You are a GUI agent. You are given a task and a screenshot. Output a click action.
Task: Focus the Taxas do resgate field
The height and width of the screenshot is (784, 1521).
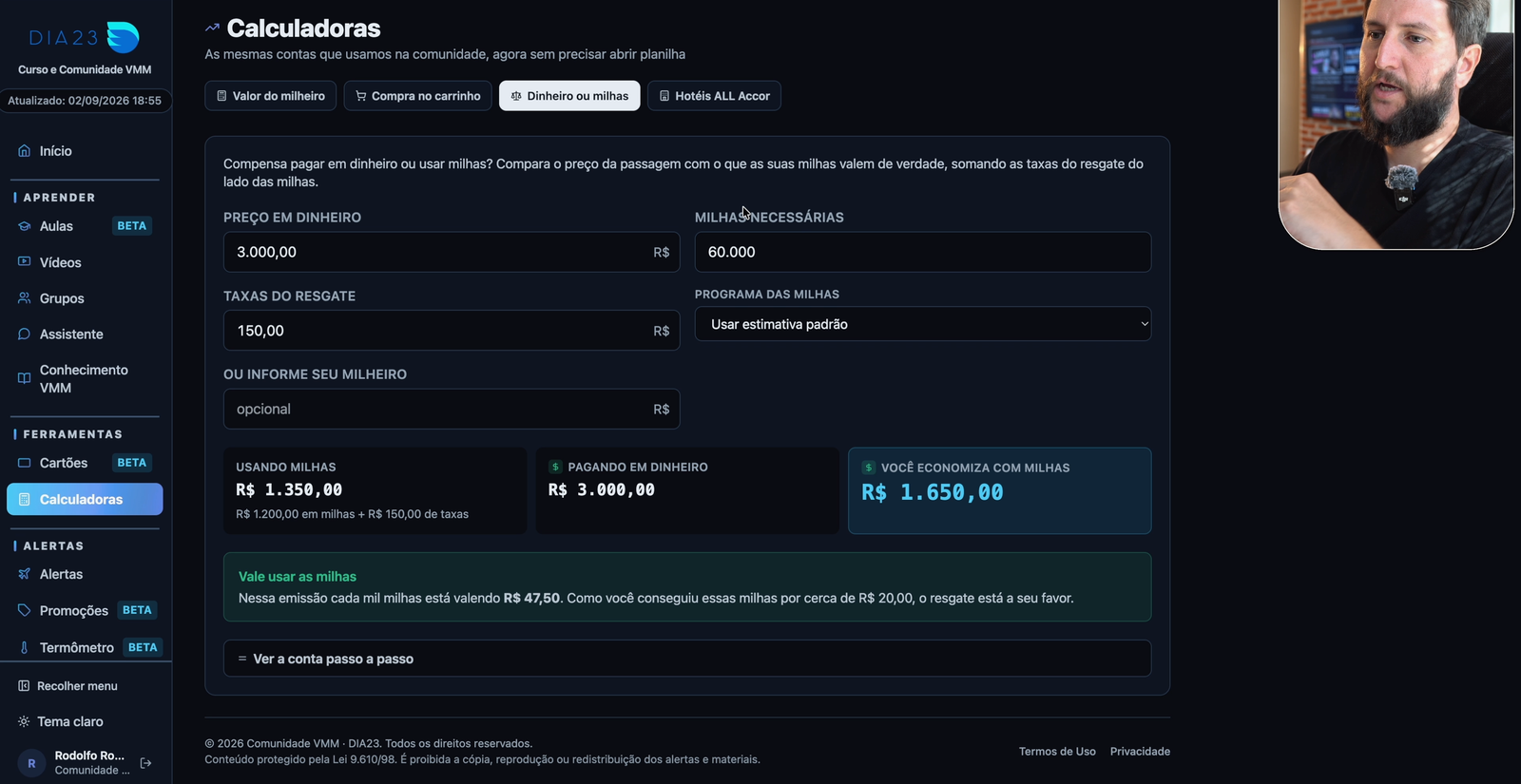[452, 331]
